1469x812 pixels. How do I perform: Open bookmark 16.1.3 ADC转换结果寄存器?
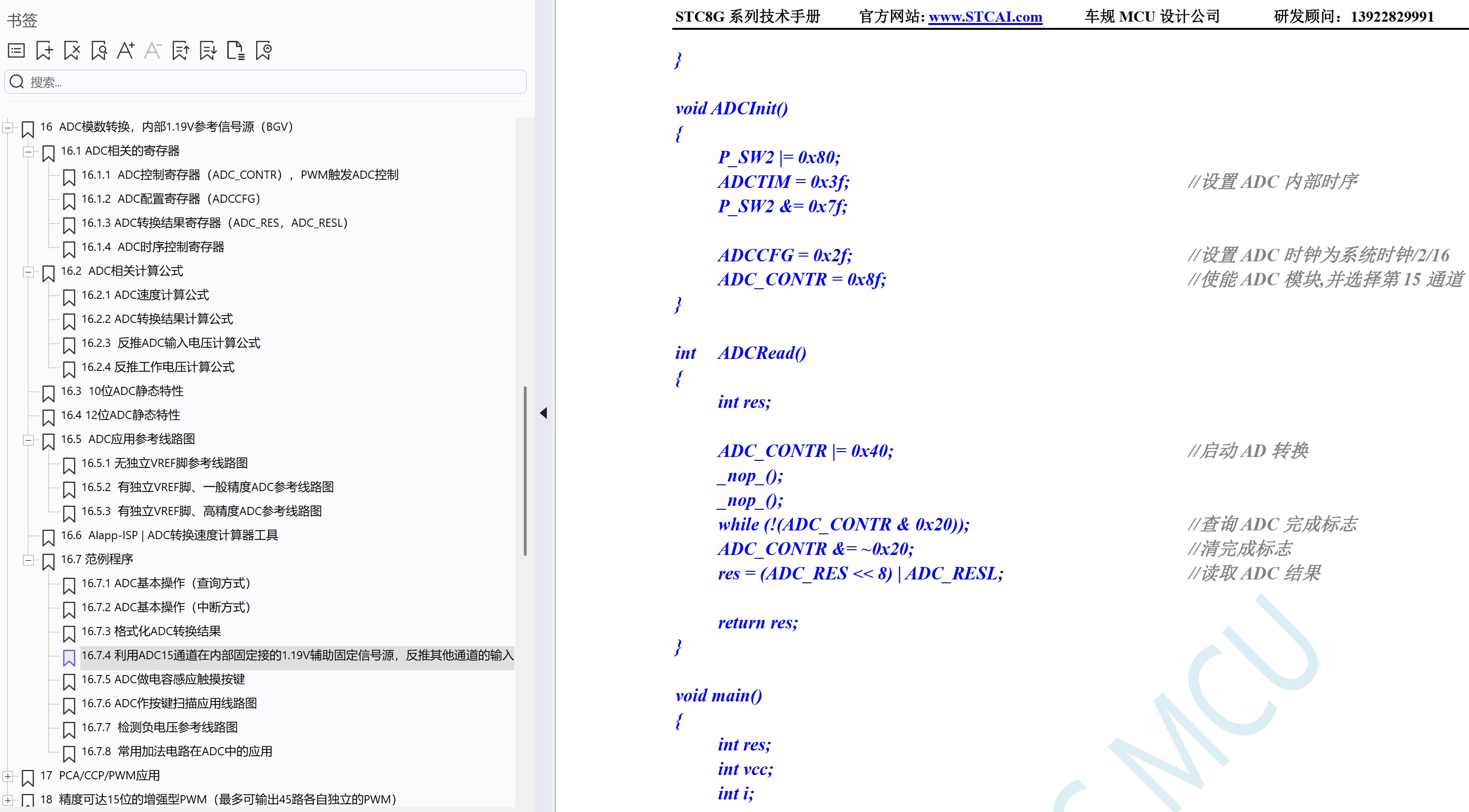tap(214, 223)
